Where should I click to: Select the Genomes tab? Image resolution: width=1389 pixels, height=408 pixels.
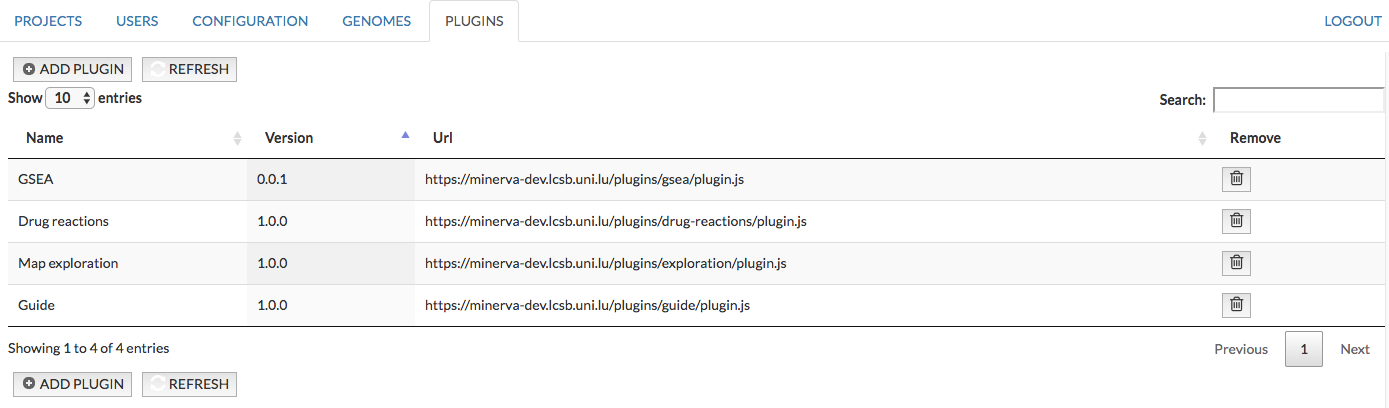tap(376, 21)
